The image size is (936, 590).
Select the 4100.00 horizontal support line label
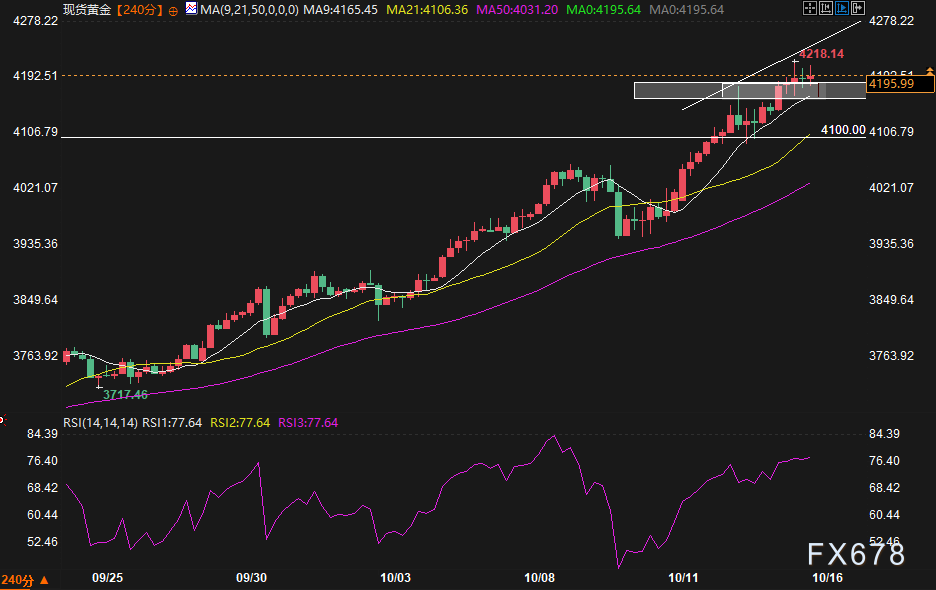[x=842, y=130]
